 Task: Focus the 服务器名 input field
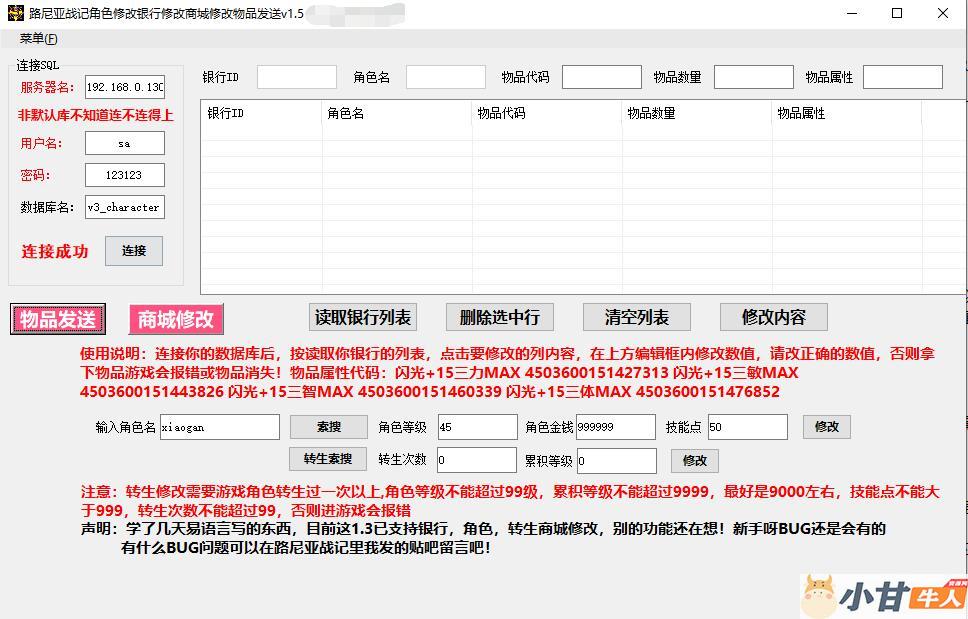124,88
